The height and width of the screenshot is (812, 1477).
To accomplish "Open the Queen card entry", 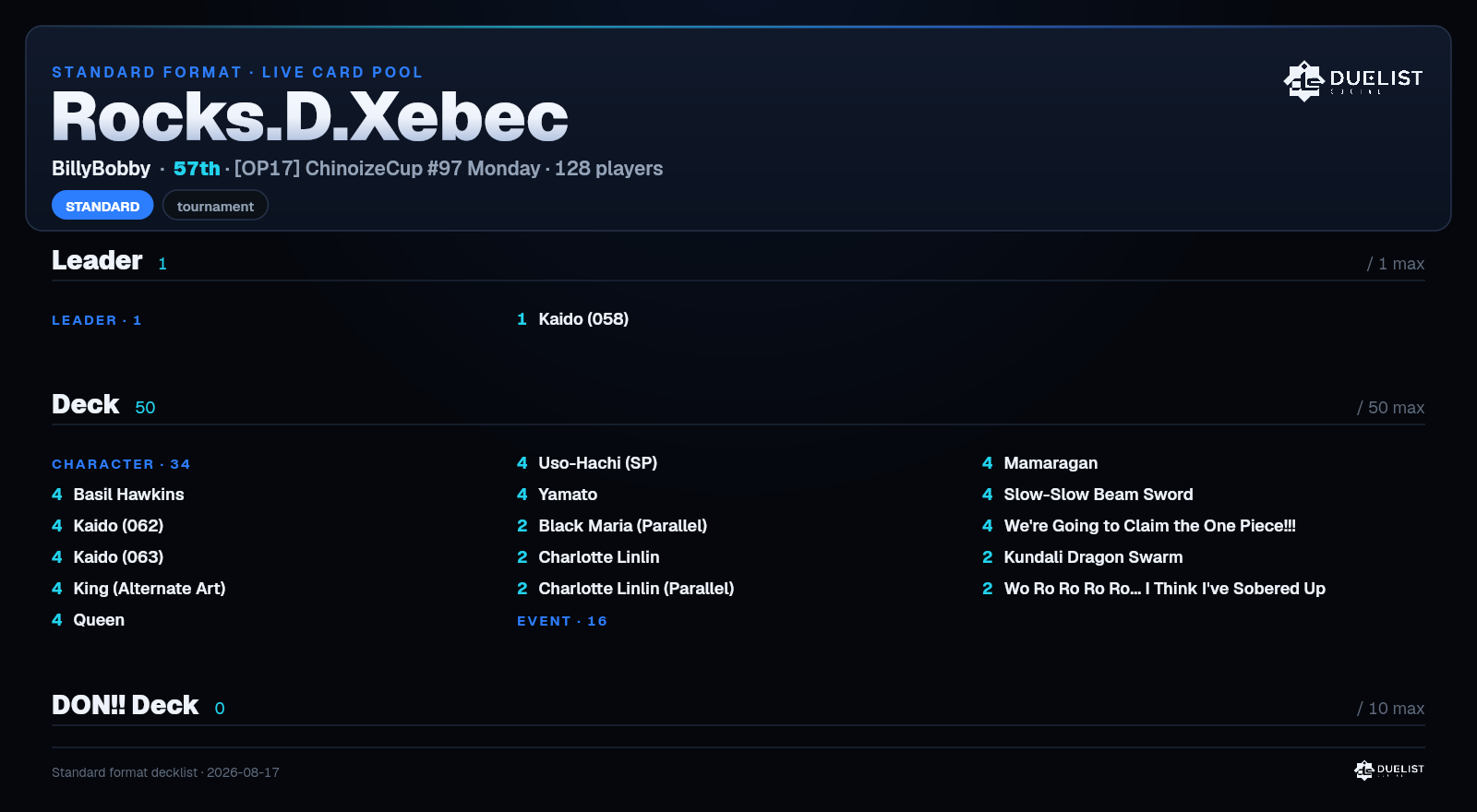I will (89, 620).
